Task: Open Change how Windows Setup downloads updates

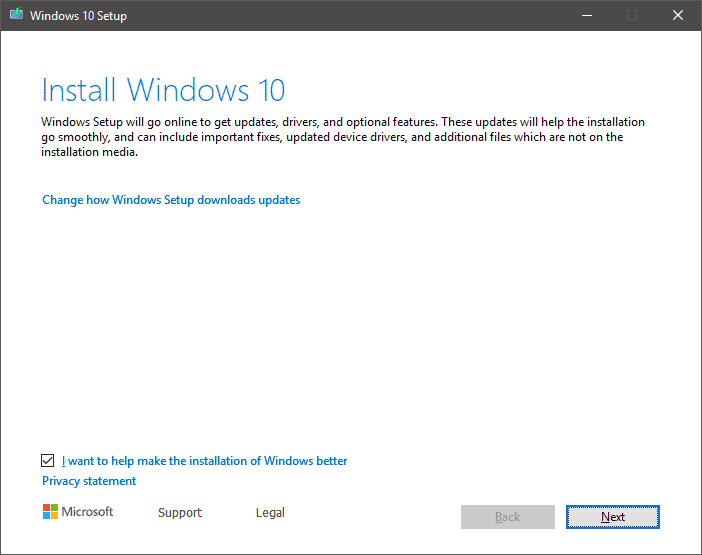Action: coord(171,200)
